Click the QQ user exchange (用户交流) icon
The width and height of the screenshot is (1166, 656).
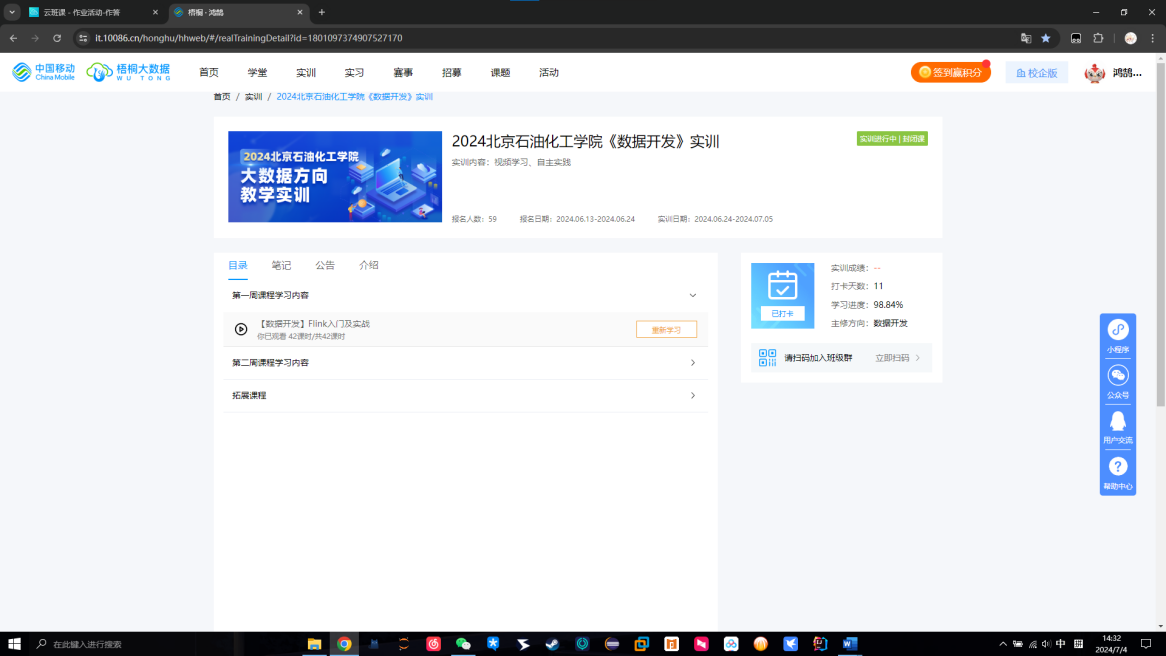click(x=1118, y=421)
